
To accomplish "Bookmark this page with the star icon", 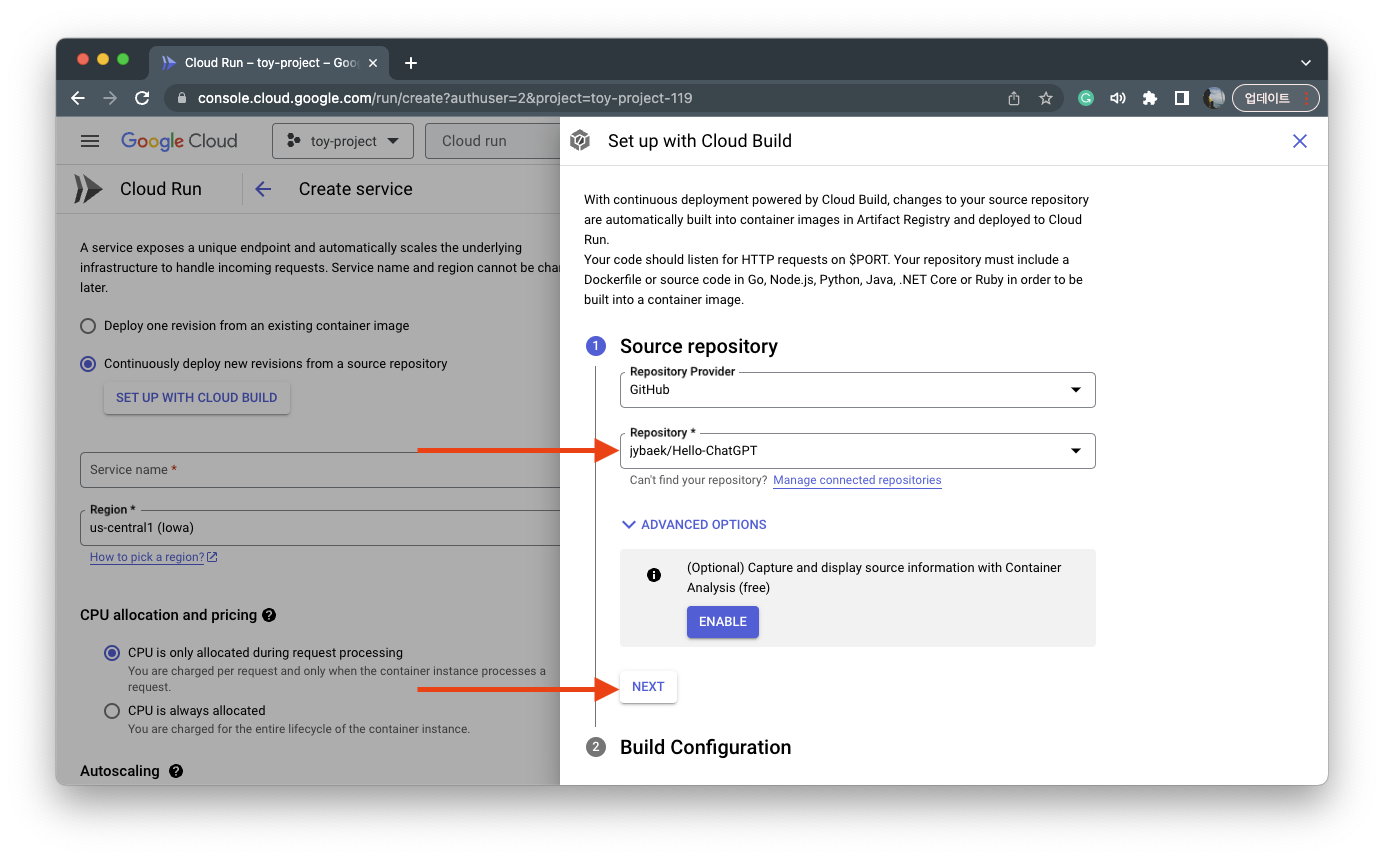I will pyautogui.click(x=1046, y=98).
